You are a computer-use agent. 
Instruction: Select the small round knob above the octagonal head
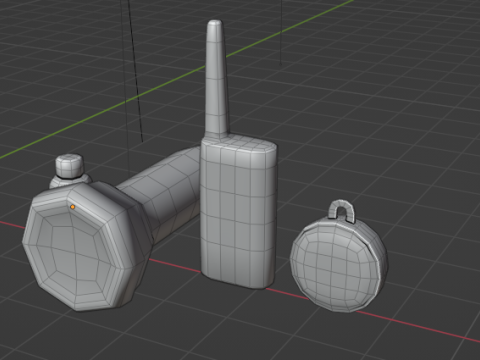[x=69, y=166]
